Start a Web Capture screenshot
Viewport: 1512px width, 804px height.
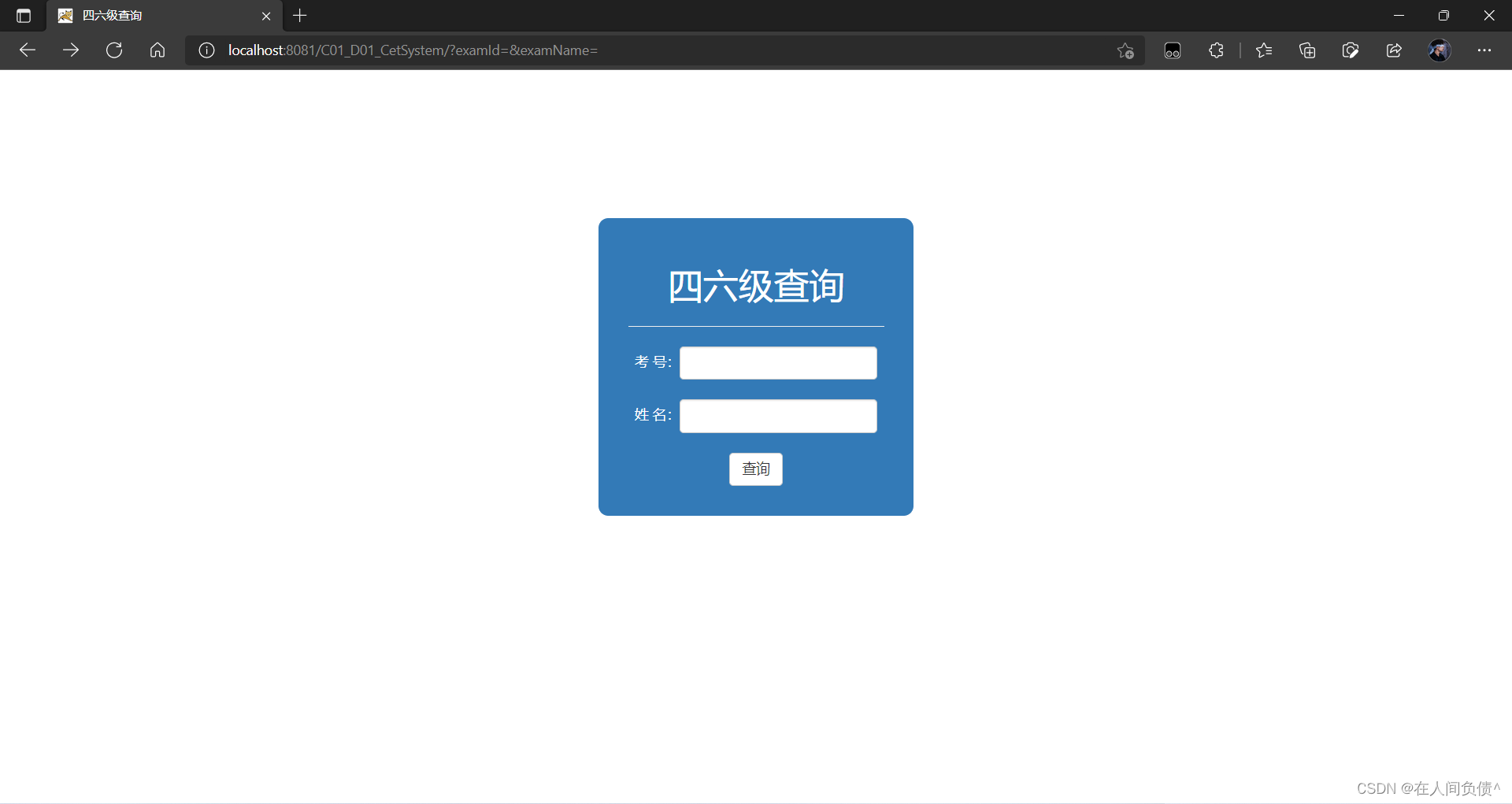1351,50
